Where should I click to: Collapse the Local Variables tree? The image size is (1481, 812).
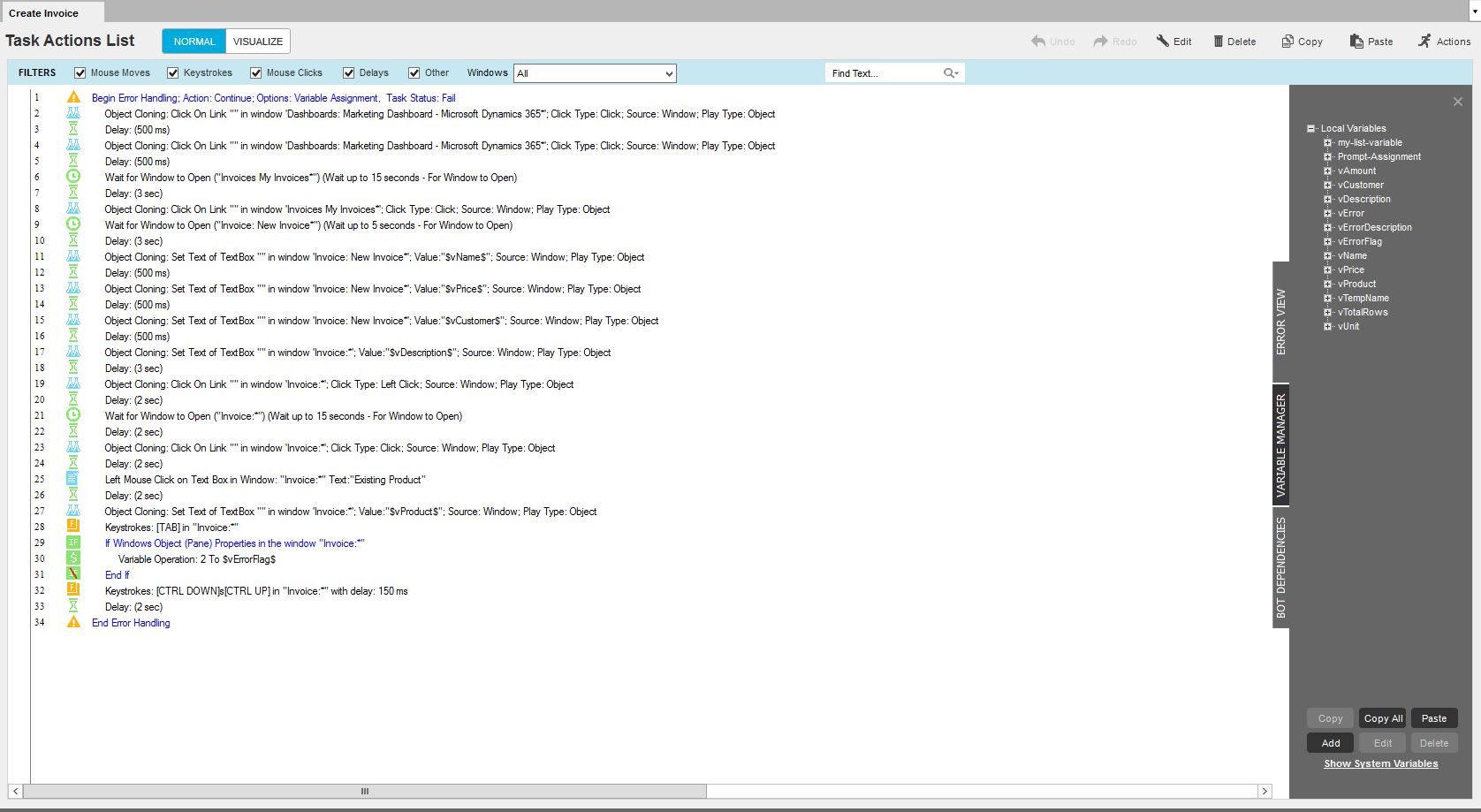click(x=1311, y=129)
